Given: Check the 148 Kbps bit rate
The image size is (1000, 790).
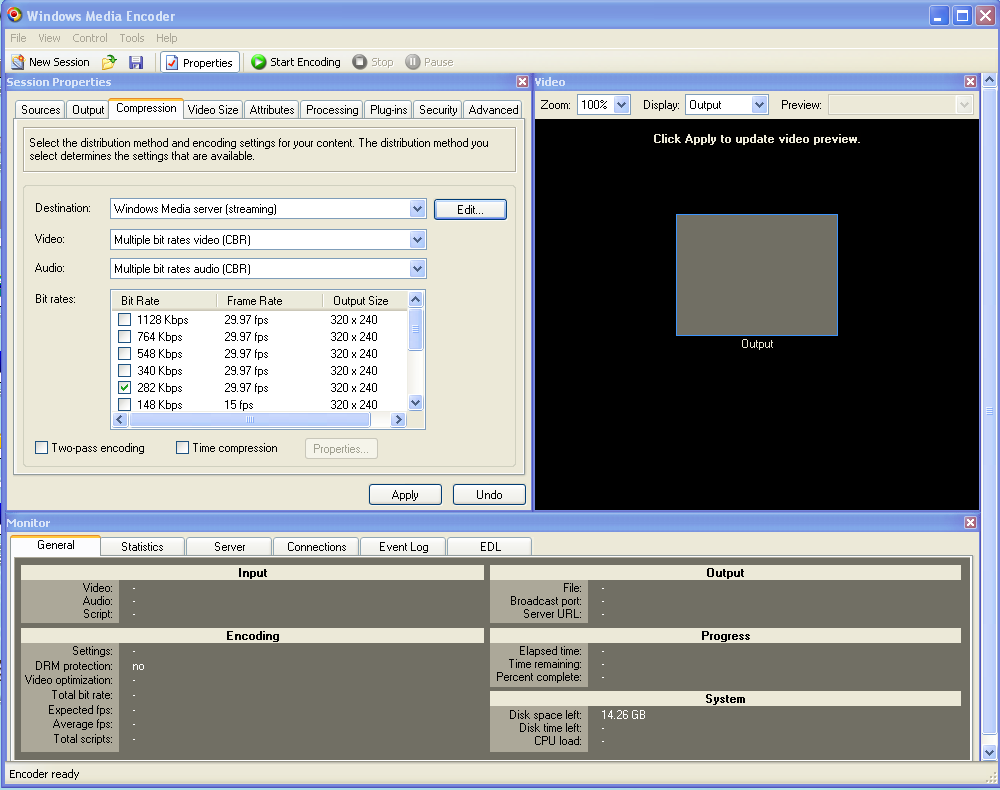Looking at the screenshot, I should pos(124,405).
